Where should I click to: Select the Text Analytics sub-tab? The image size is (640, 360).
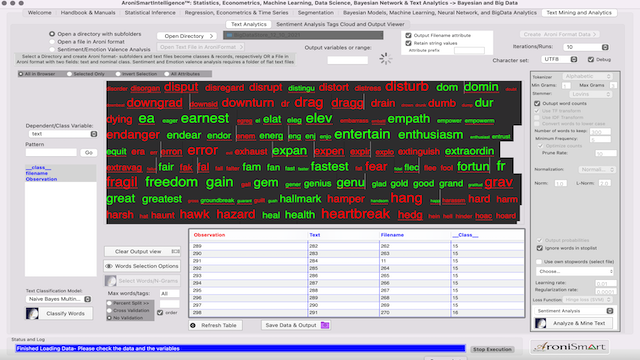pos(249,24)
